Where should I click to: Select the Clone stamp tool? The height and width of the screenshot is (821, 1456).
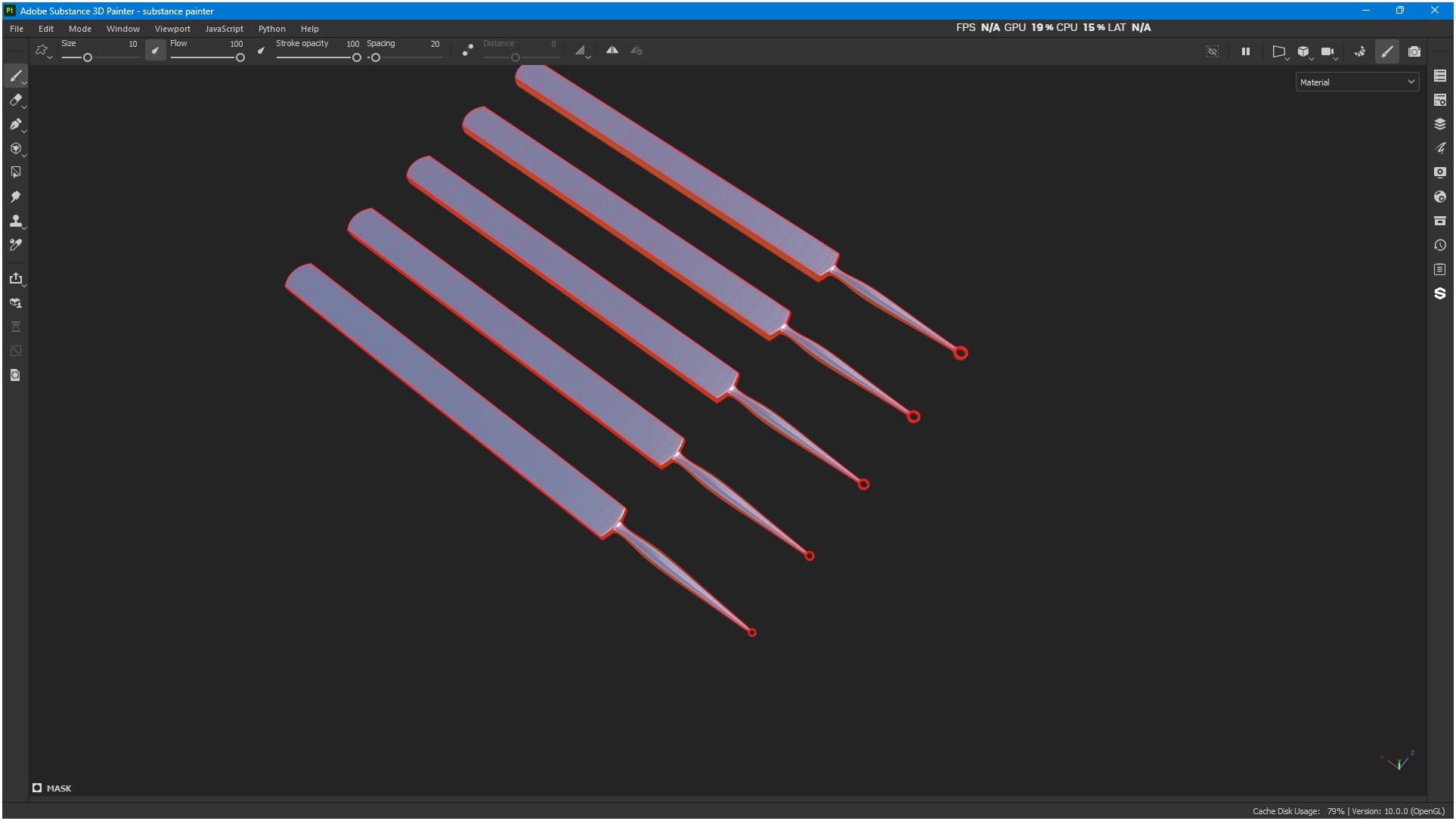[15, 222]
